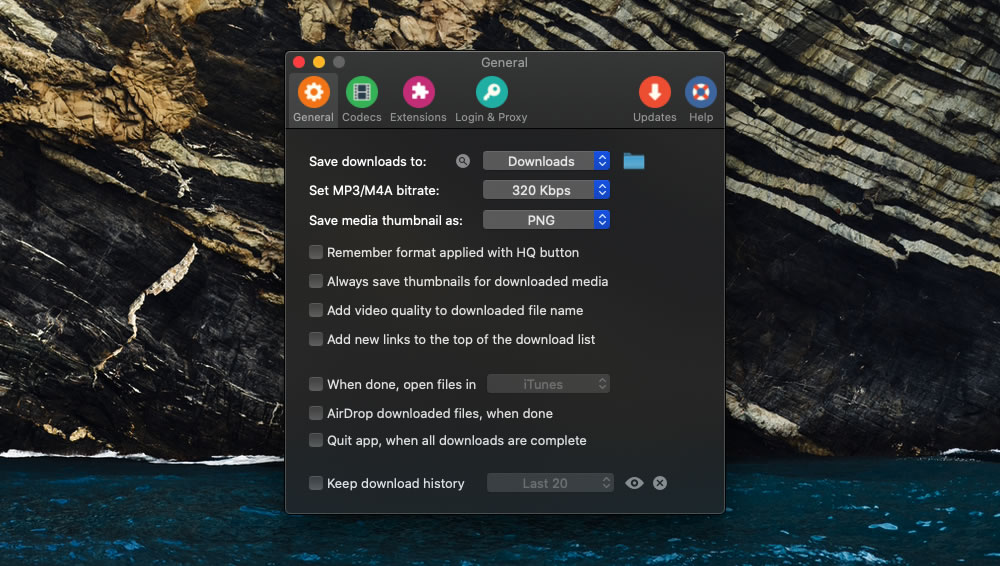Enable Keep download history
Image resolution: width=1000 pixels, height=566 pixels.
pyautogui.click(x=316, y=483)
